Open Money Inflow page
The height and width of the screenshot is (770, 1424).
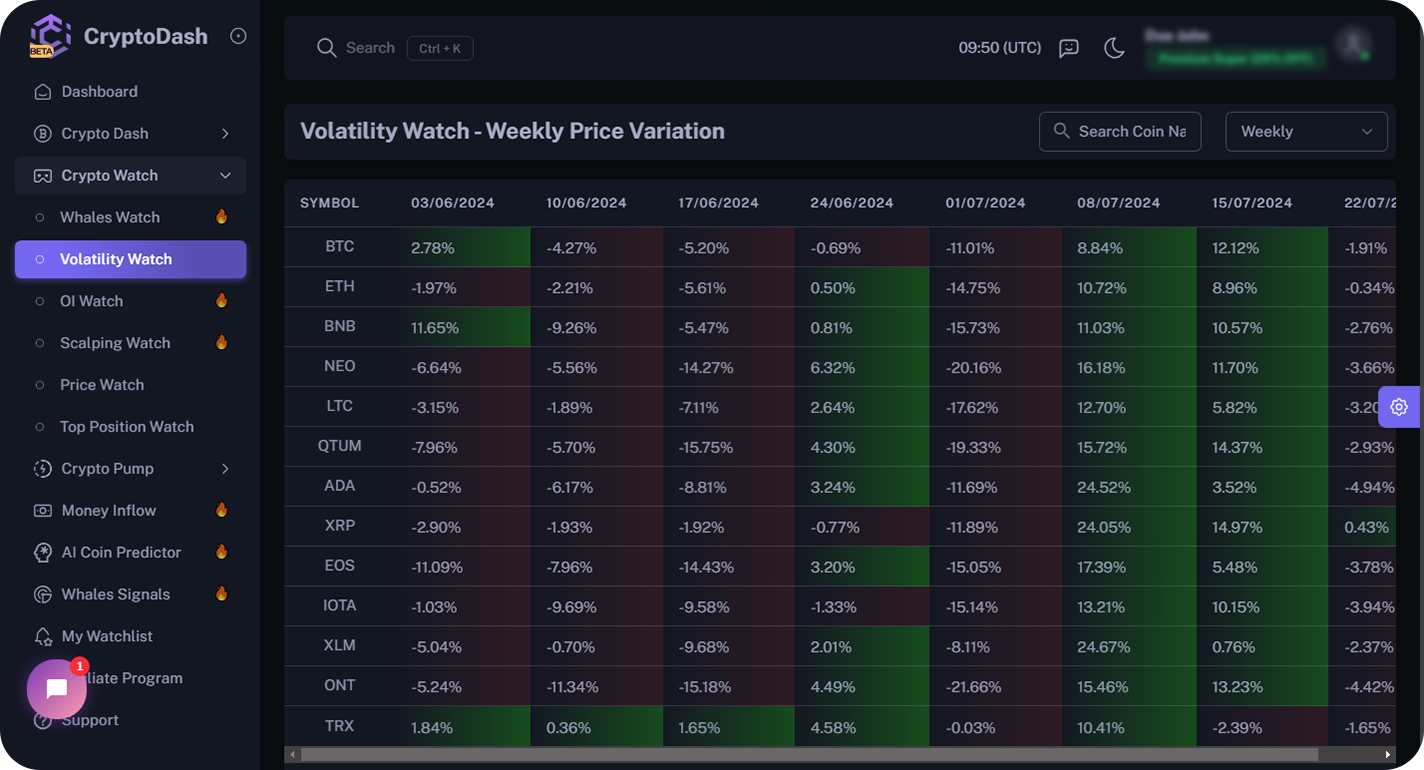130,511
